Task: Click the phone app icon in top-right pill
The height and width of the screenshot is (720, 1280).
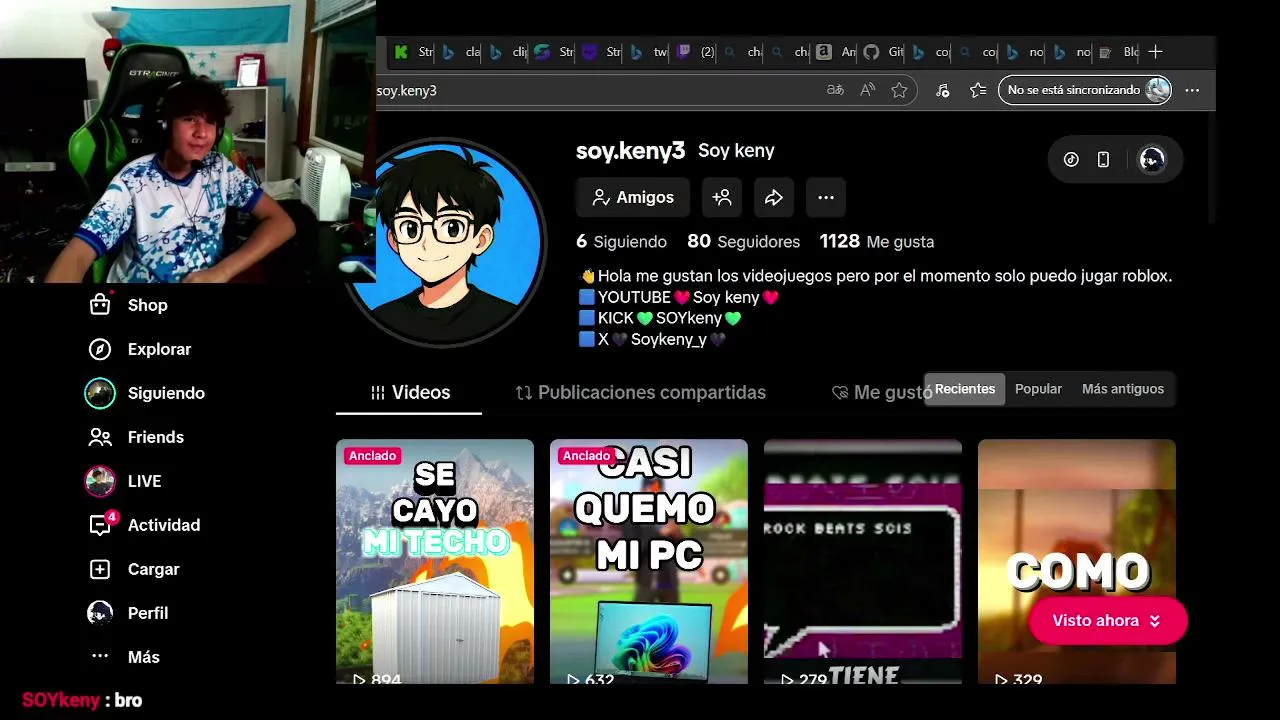Action: pyautogui.click(x=1103, y=160)
